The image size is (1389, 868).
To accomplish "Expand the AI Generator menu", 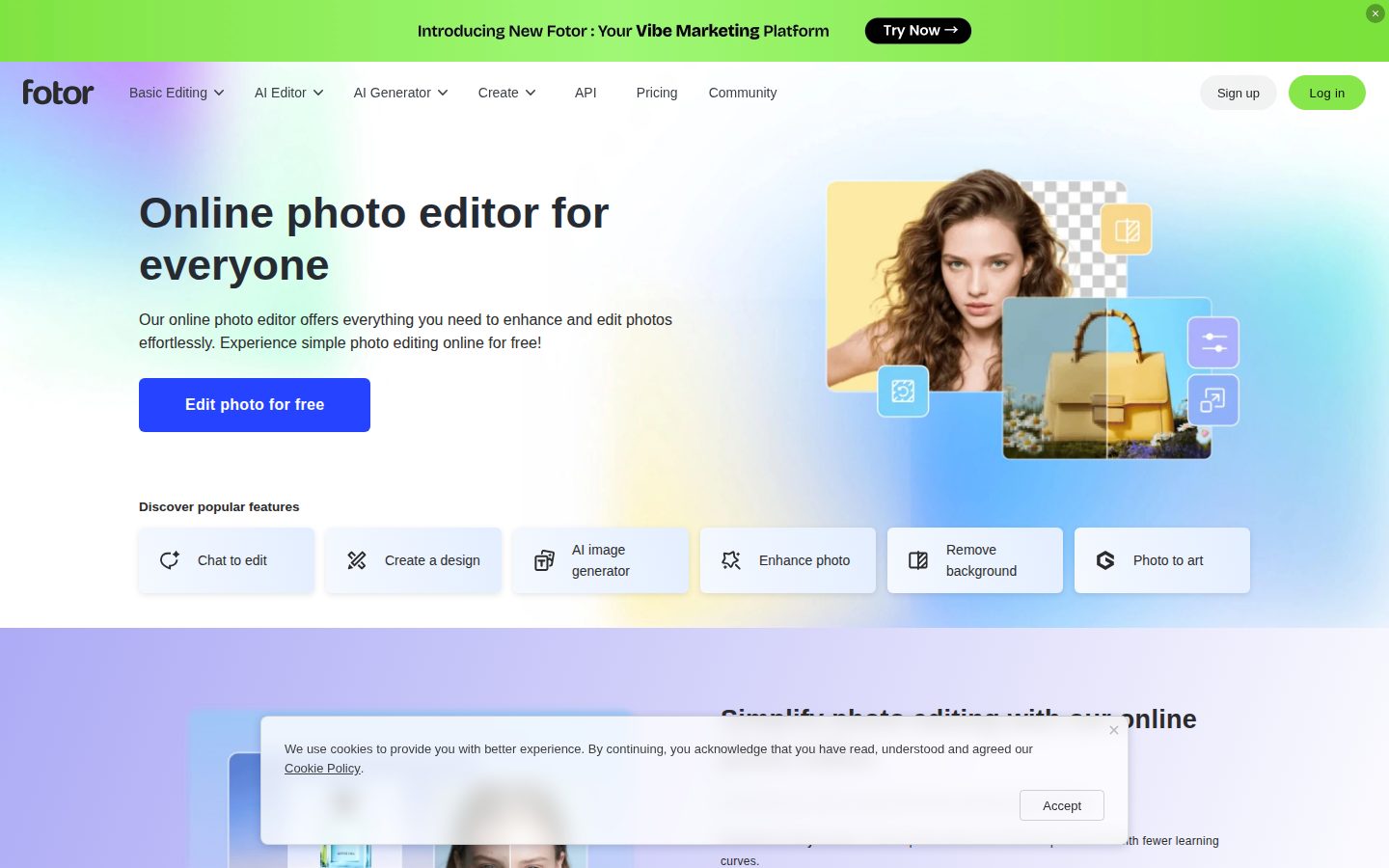I will coord(401,93).
